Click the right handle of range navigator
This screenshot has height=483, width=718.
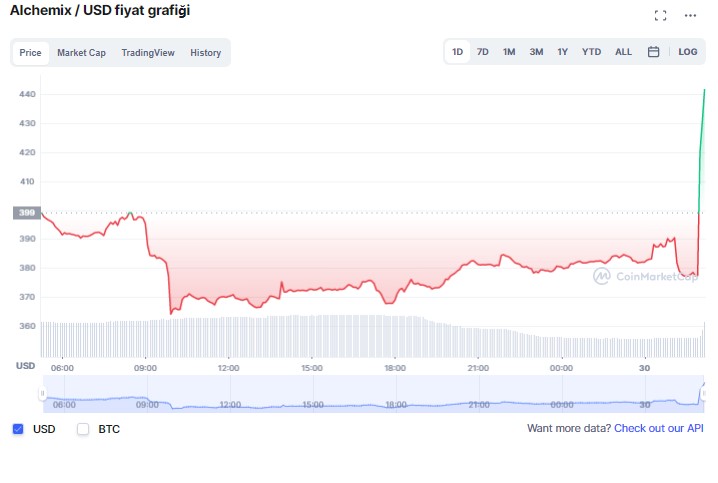(704, 393)
